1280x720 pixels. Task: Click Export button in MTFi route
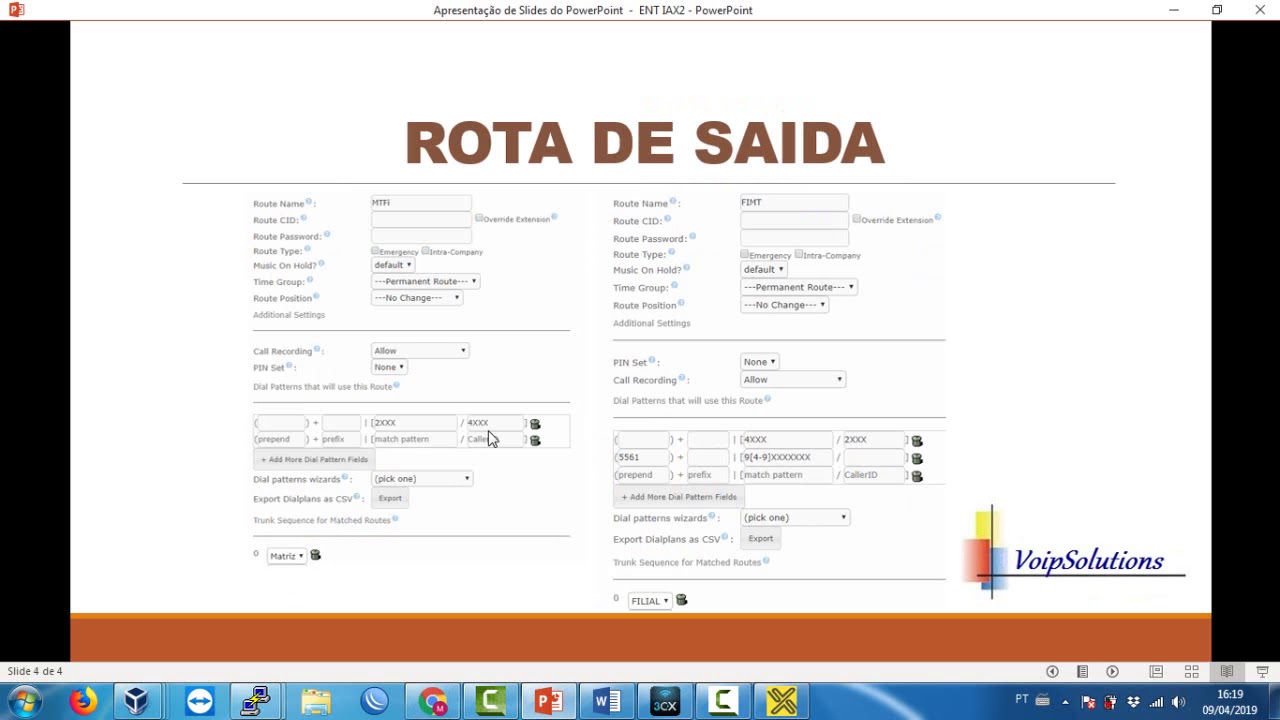tap(390, 498)
